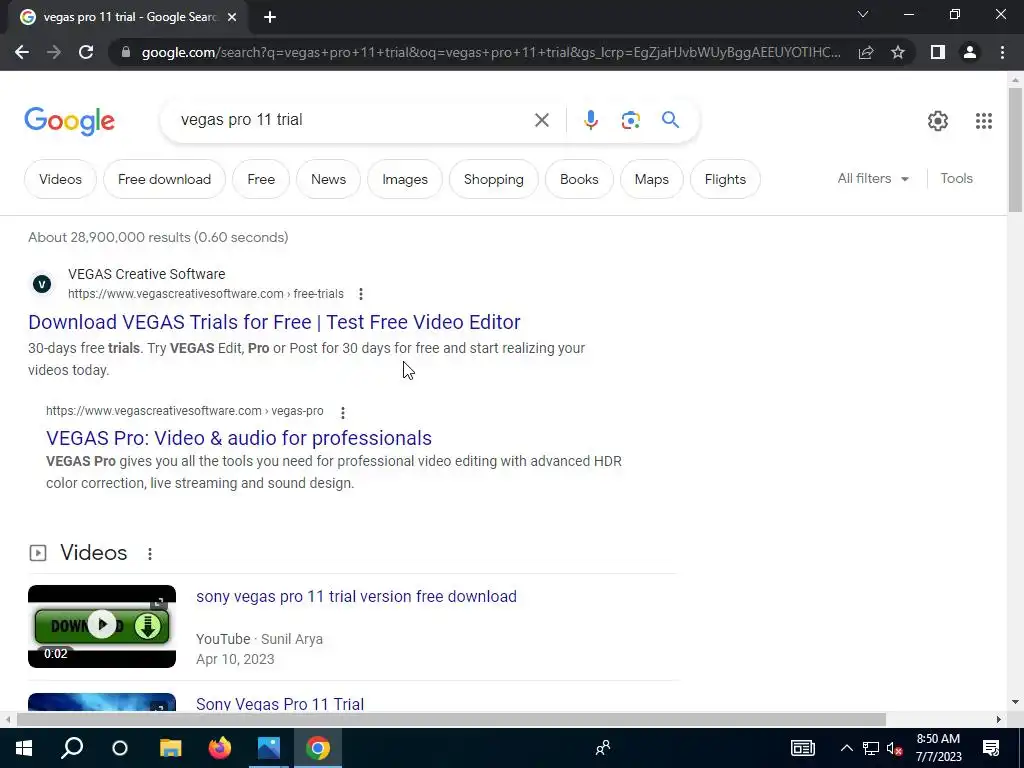Close the vegas pro 11 trial tab

pyautogui.click(x=232, y=18)
